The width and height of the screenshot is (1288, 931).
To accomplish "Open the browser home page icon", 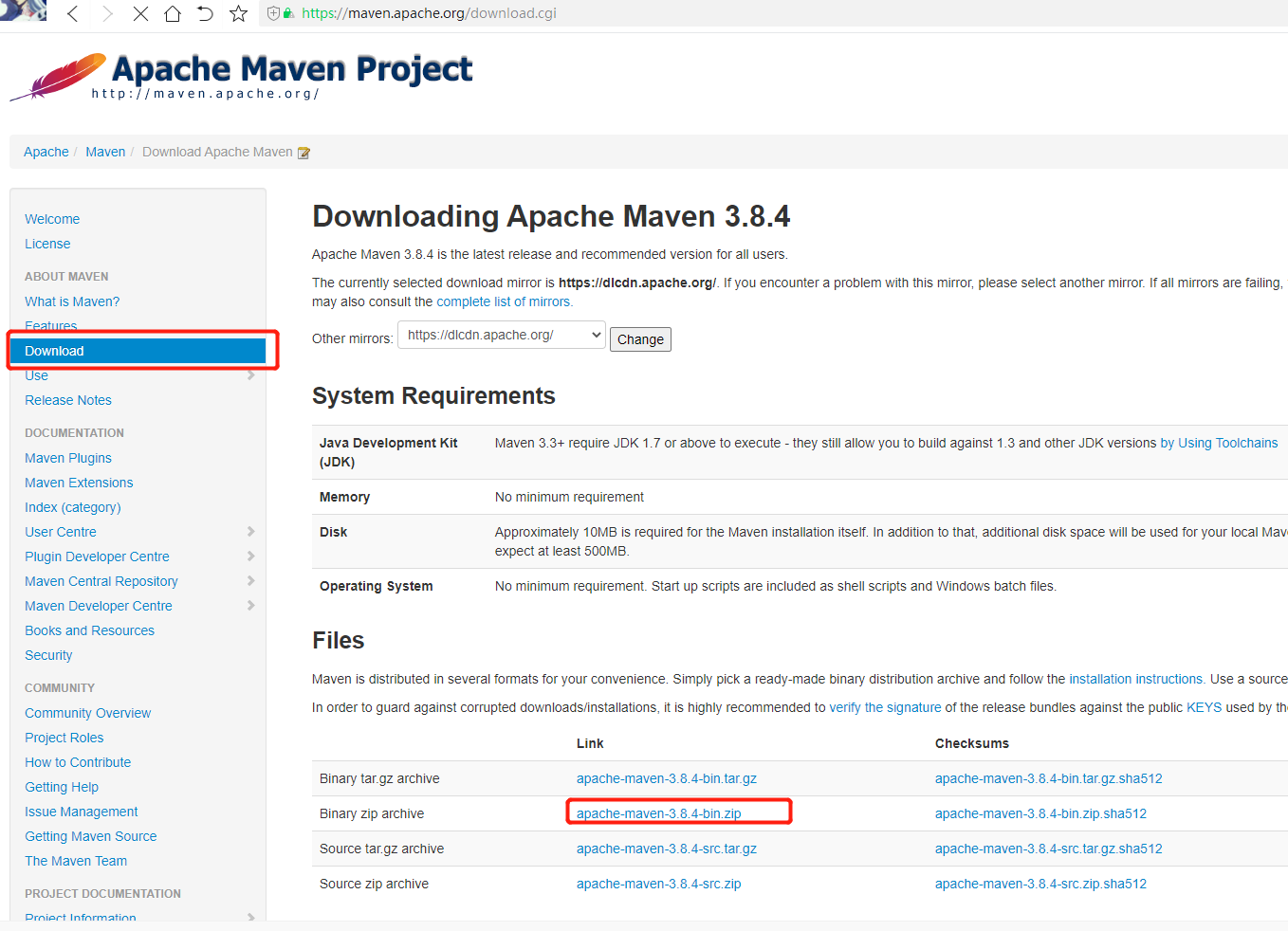I will coord(173,13).
